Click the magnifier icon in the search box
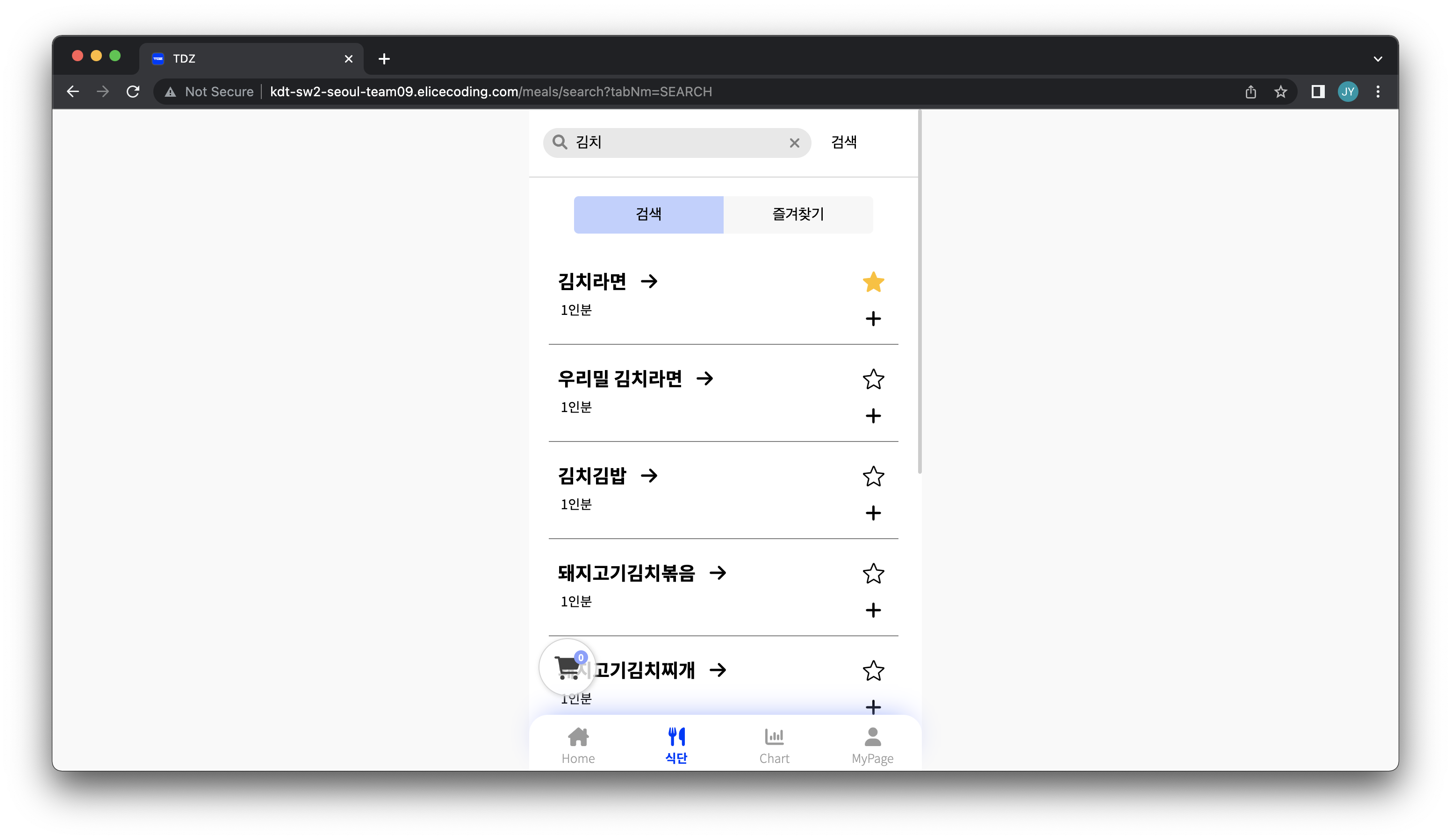This screenshot has width=1451, height=840. pyautogui.click(x=560, y=142)
